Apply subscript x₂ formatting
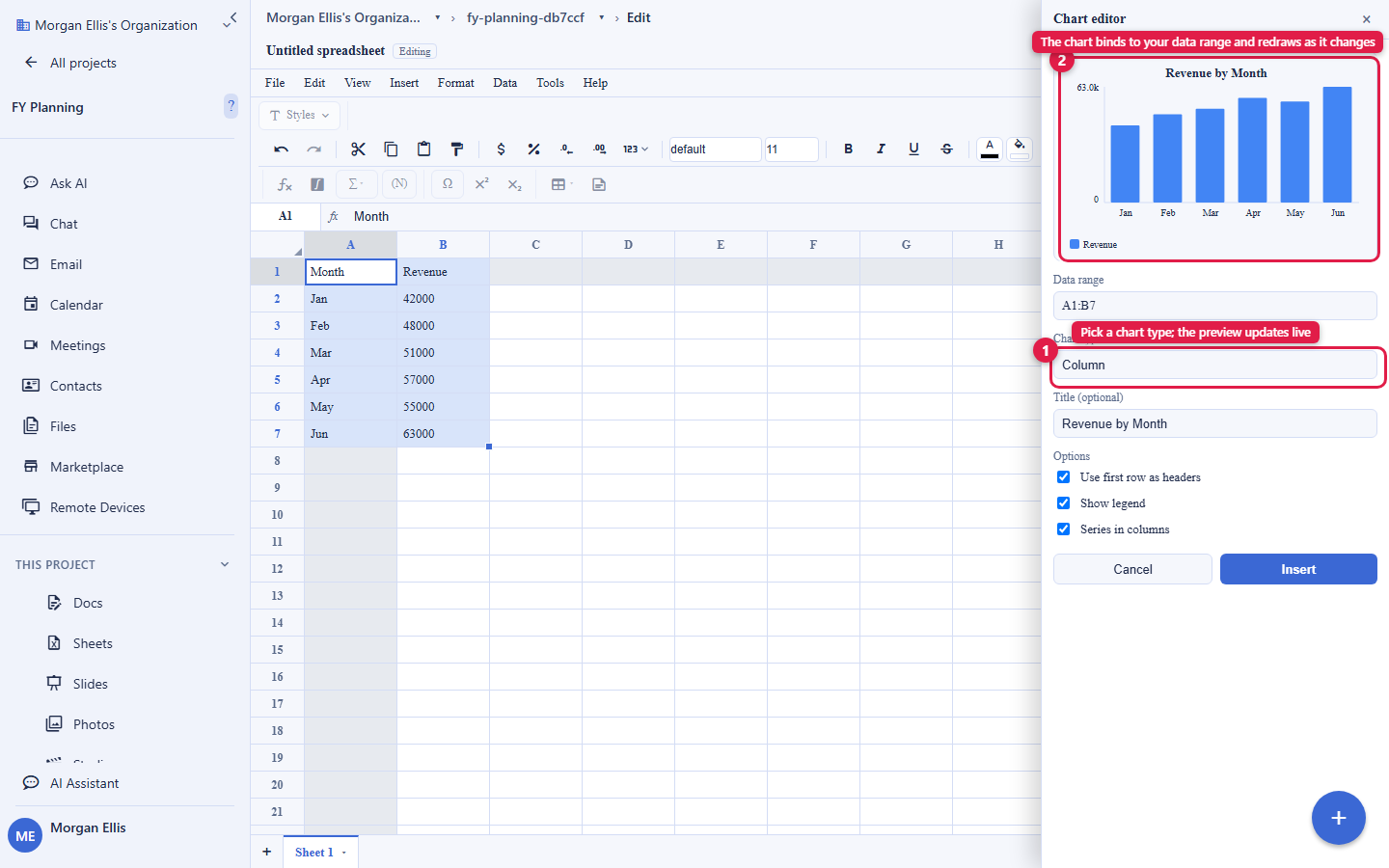Image resolution: width=1389 pixels, height=868 pixels. tap(514, 184)
